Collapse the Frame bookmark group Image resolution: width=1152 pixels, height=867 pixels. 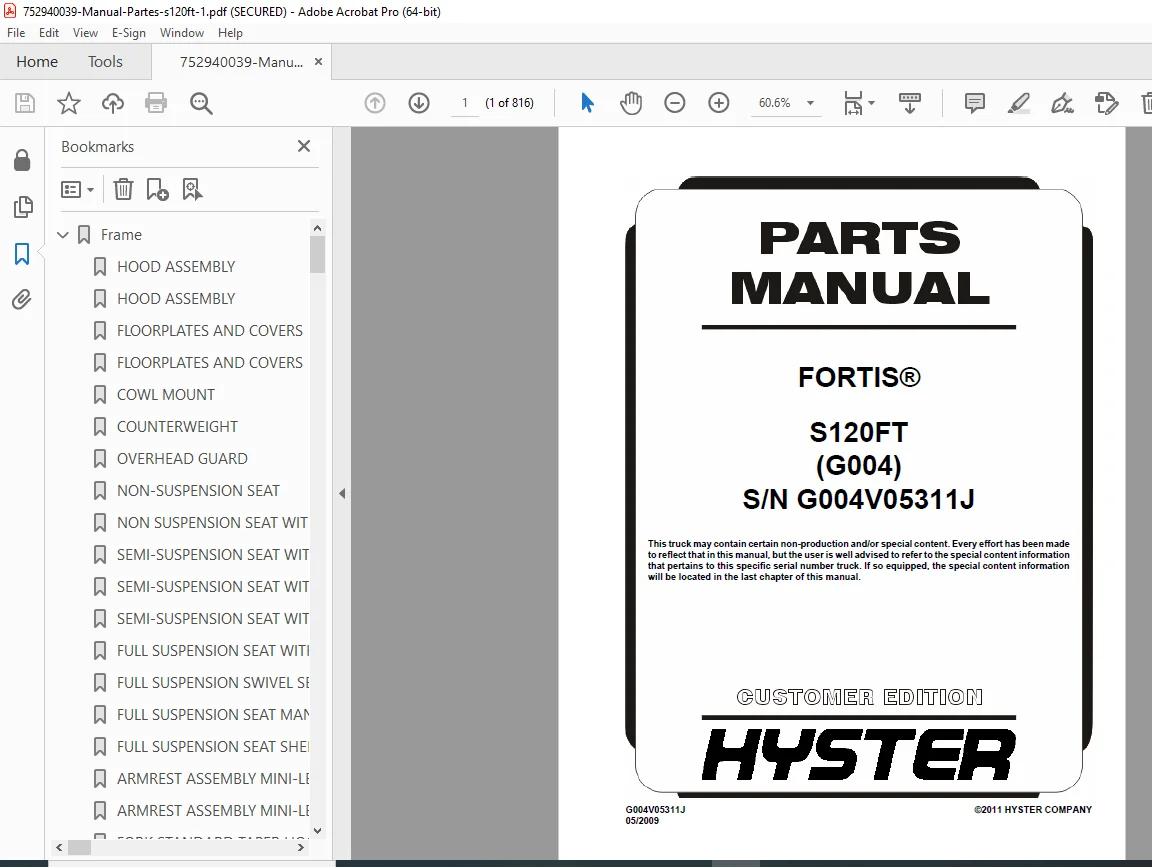pyautogui.click(x=63, y=235)
